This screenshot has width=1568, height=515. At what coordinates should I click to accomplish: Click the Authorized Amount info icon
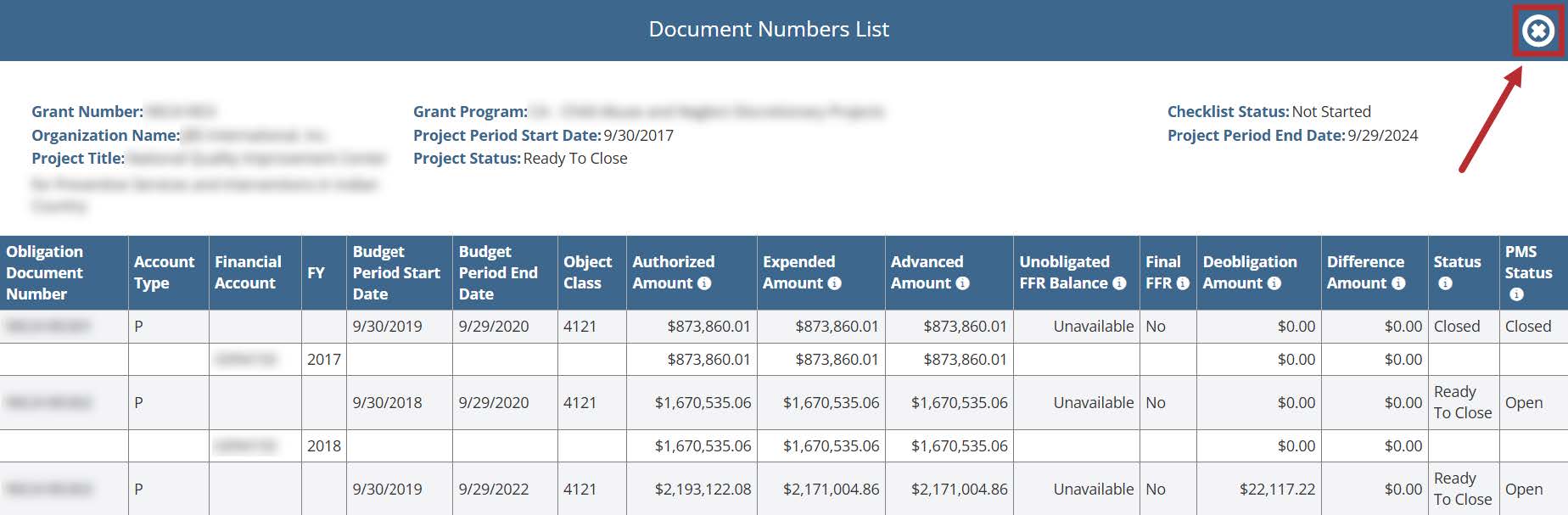click(x=704, y=283)
